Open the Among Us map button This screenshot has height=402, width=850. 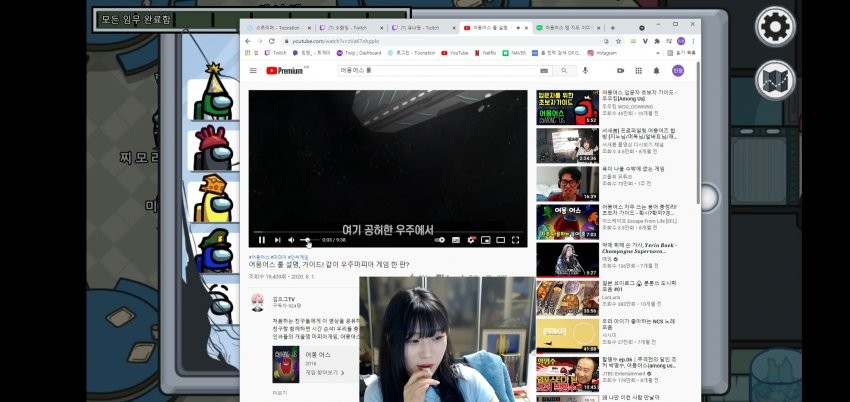click(x=775, y=80)
